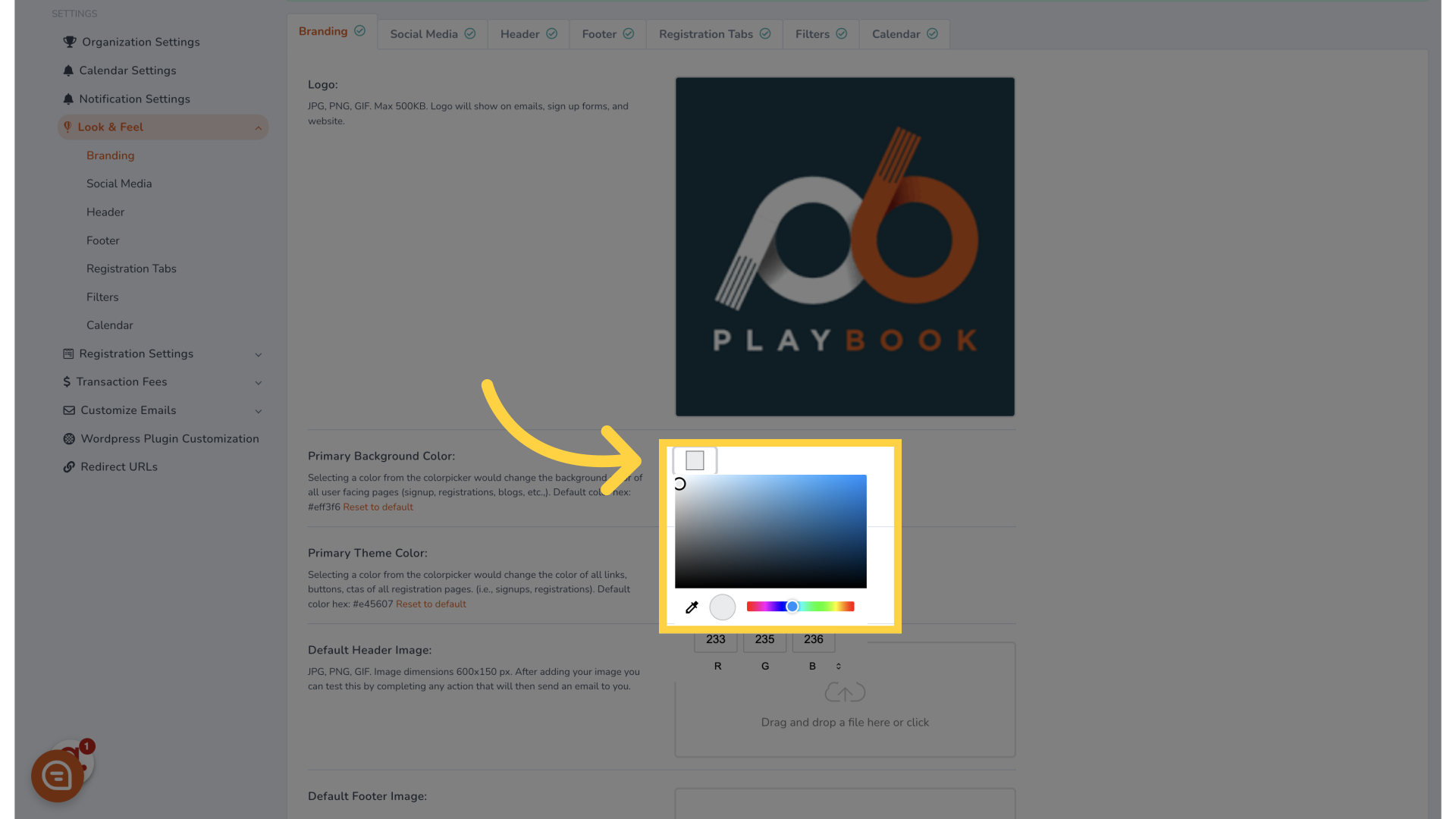
Task: Click the upload cloud icon
Action: (845, 692)
